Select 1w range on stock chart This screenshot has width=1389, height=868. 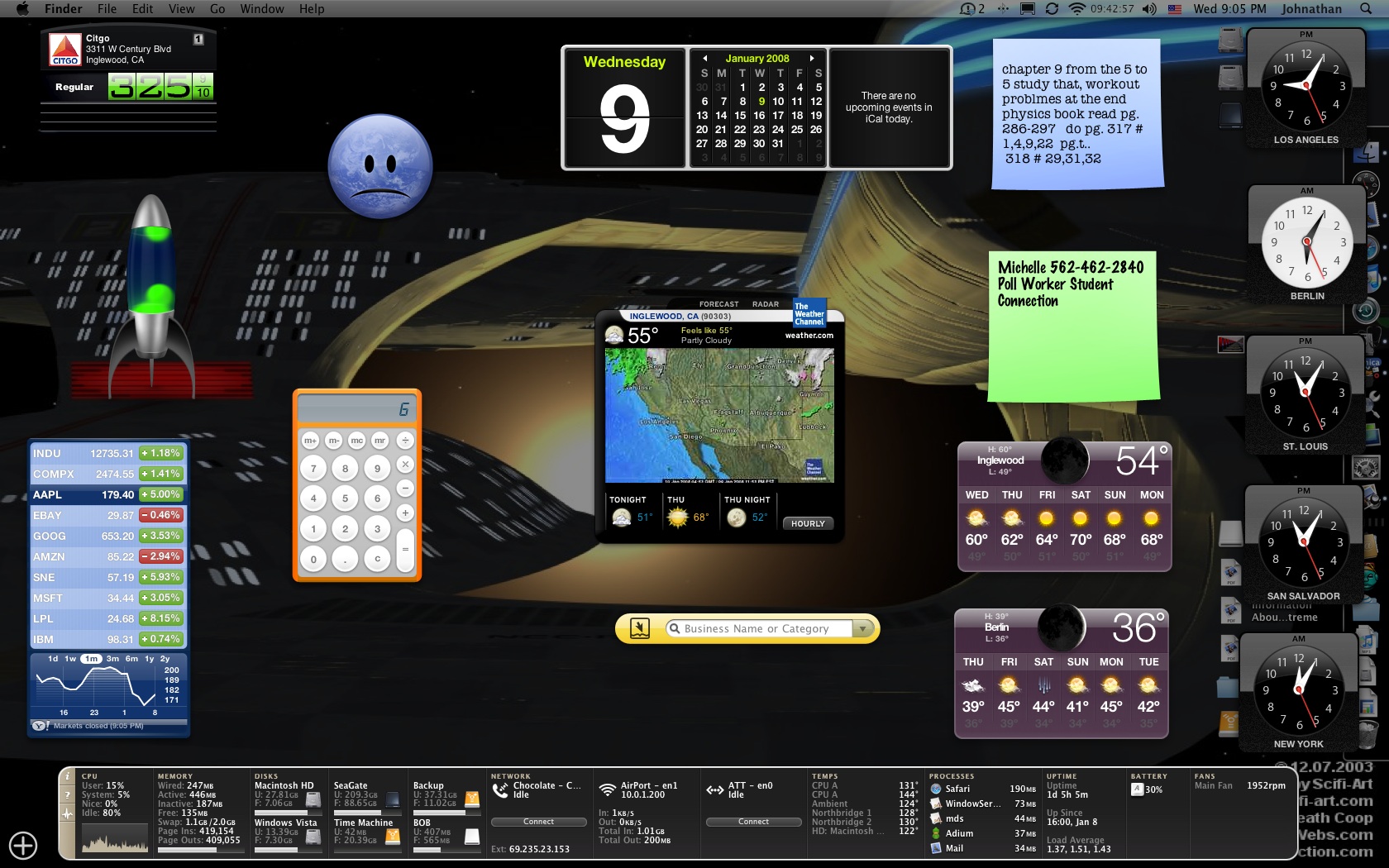70,659
